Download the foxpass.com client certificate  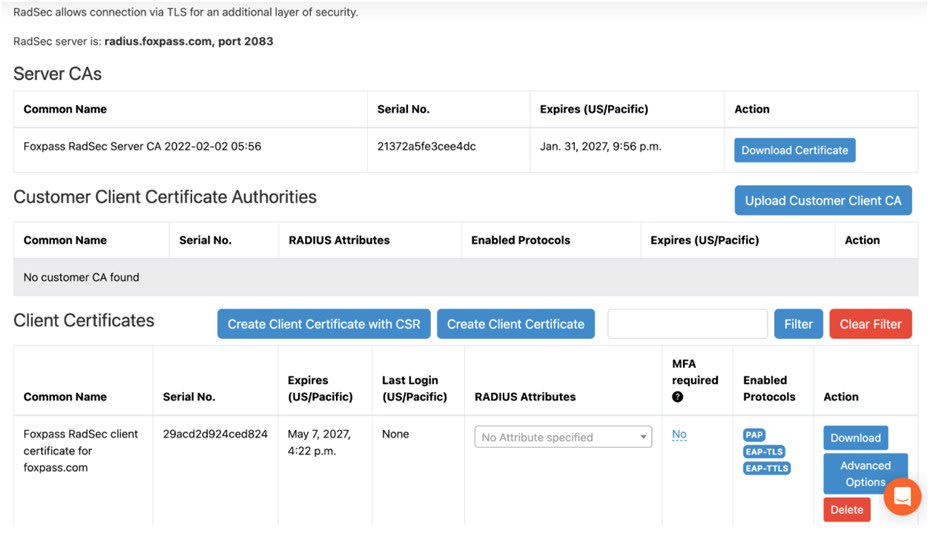pos(855,438)
